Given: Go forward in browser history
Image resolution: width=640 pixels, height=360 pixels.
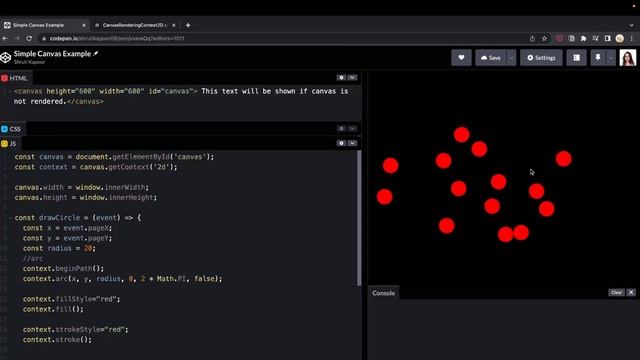Looking at the screenshot, I should point(17,38).
